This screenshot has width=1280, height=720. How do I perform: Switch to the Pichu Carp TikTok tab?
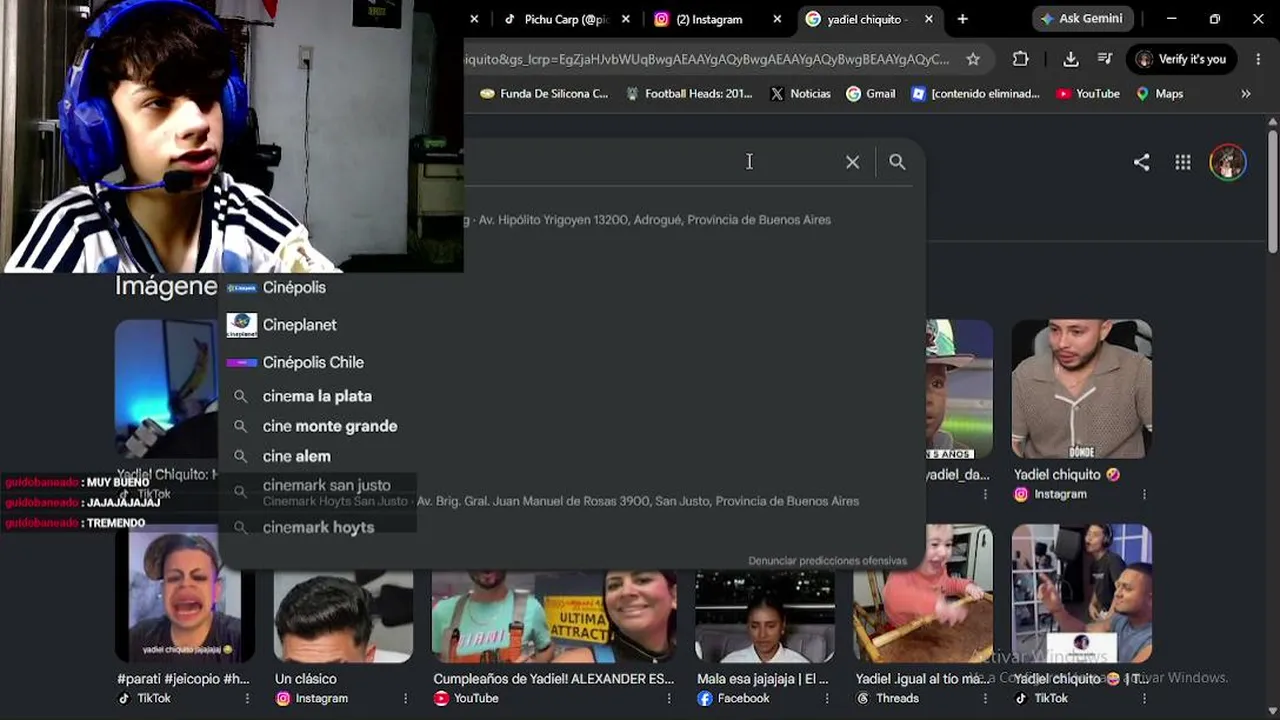[x=566, y=19]
